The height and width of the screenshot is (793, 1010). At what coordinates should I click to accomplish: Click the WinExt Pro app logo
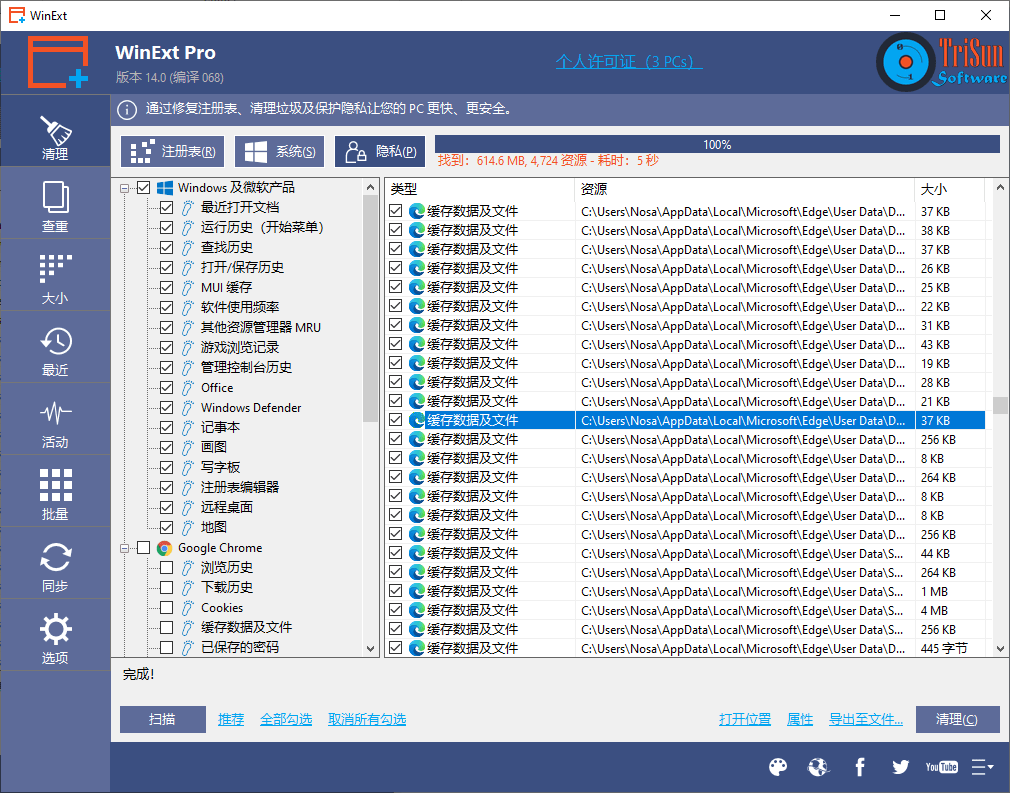[x=58, y=62]
